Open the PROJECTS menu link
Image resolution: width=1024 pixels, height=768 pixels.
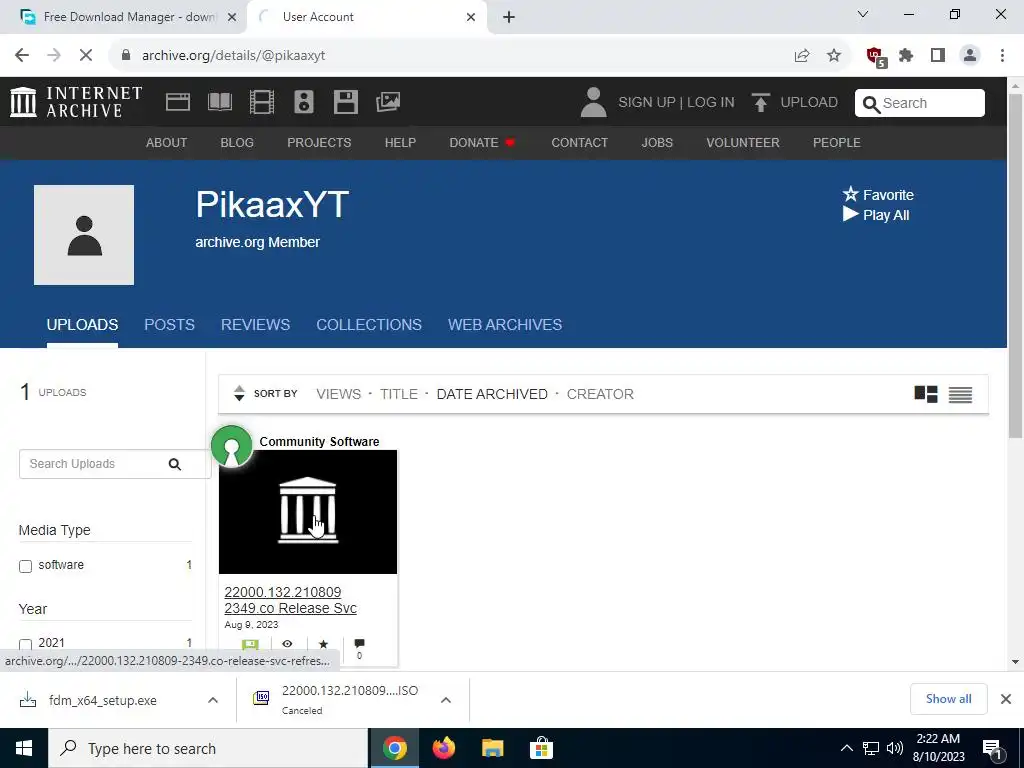(319, 142)
